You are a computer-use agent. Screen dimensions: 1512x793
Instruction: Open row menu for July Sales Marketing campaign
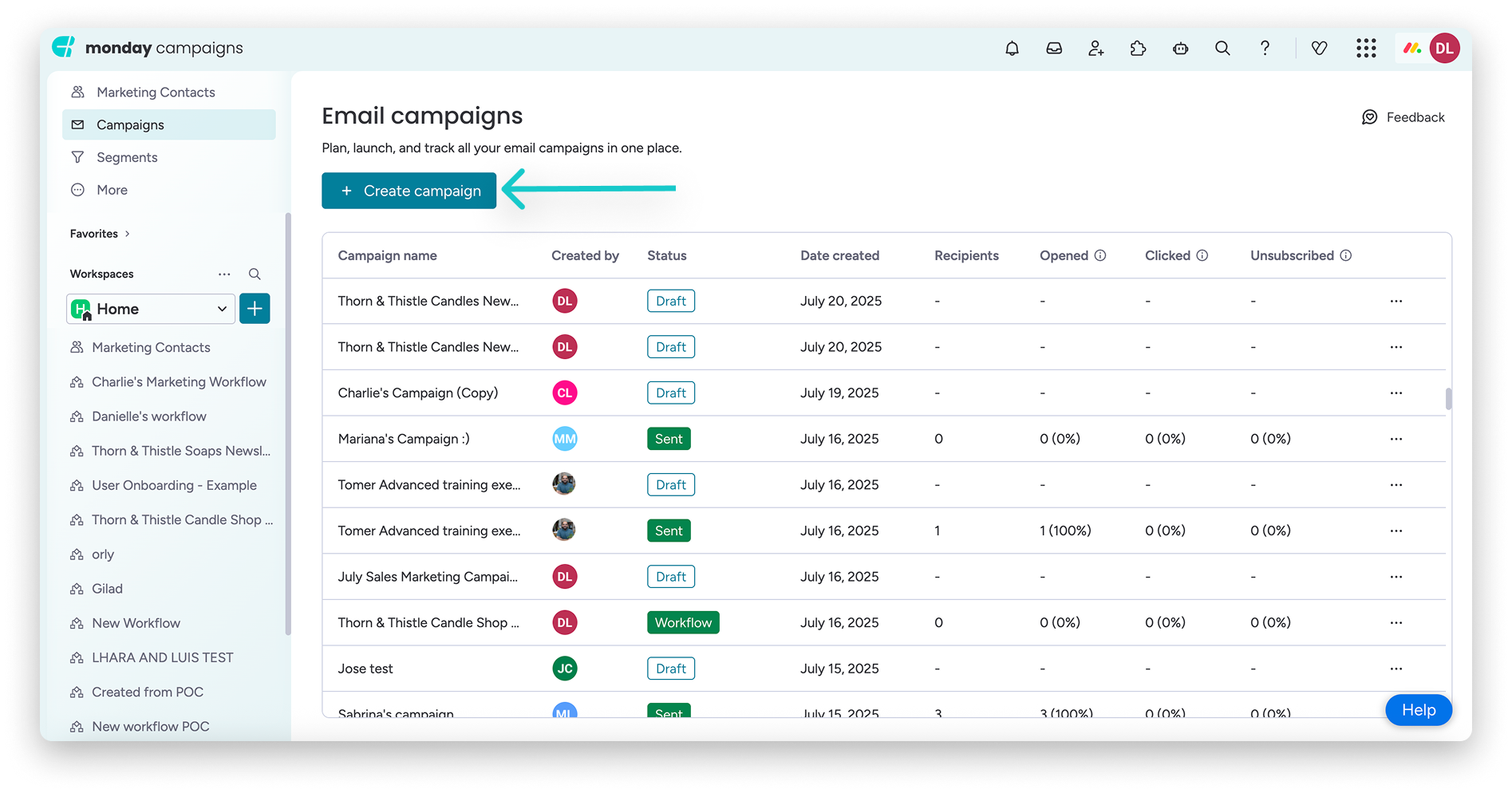(1396, 577)
